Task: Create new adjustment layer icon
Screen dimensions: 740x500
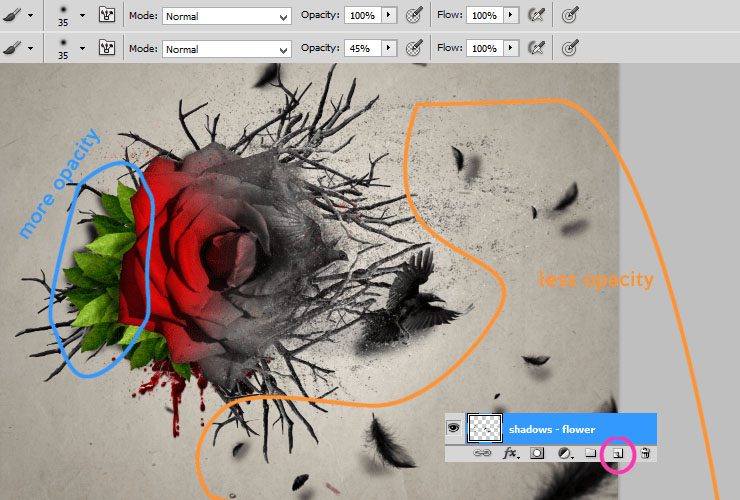Action: coord(565,454)
